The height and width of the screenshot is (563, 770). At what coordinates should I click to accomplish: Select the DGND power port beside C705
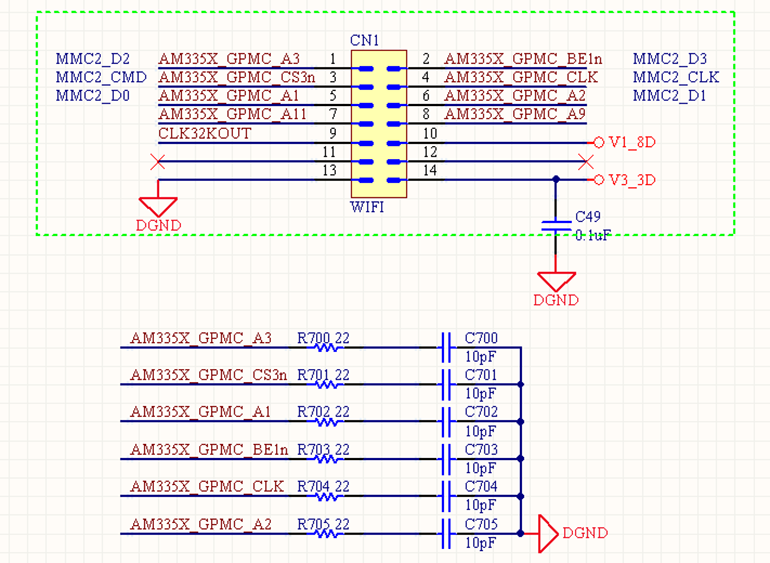click(547, 533)
